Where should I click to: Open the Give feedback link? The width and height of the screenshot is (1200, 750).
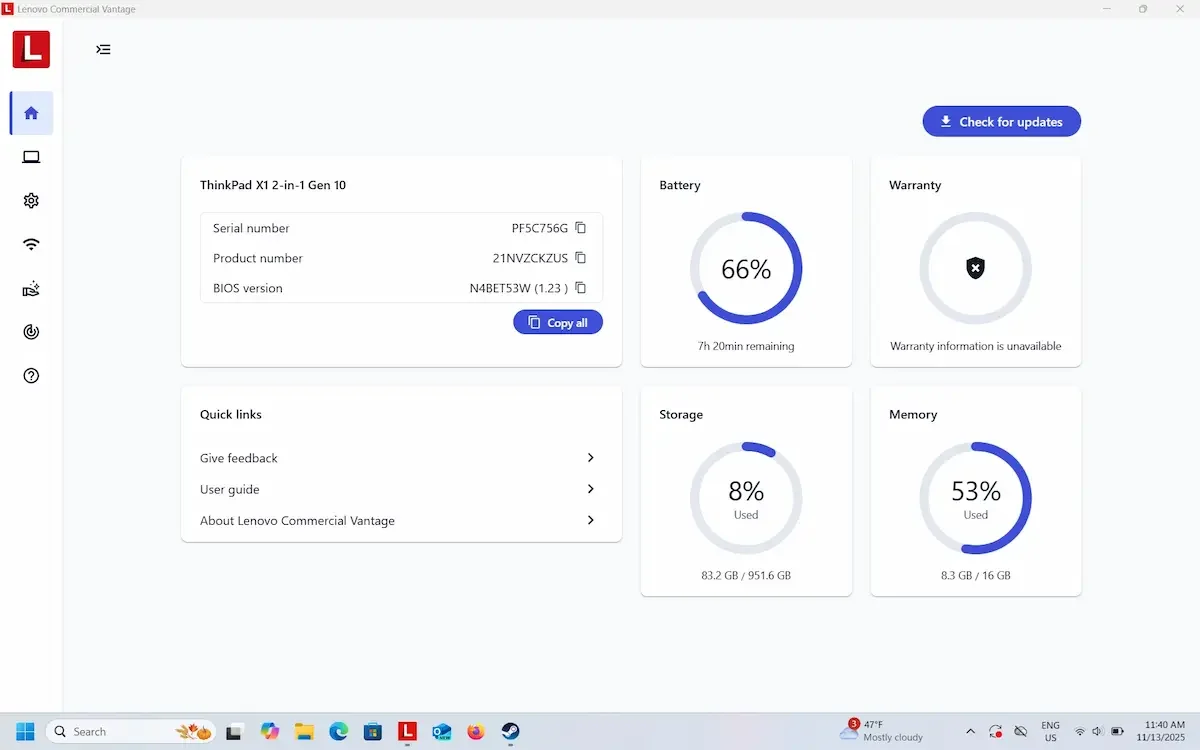click(x=239, y=458)
